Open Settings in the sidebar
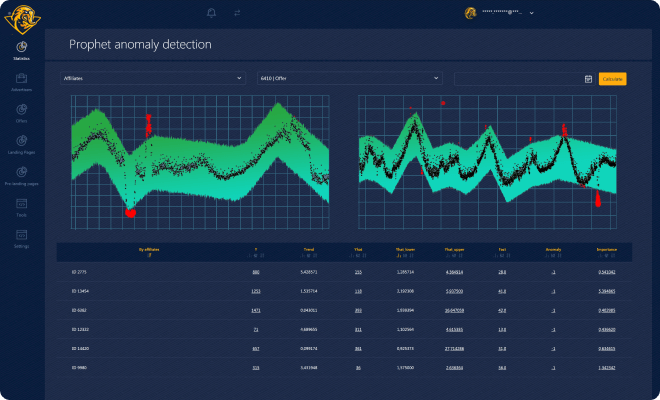 [21, 236]
